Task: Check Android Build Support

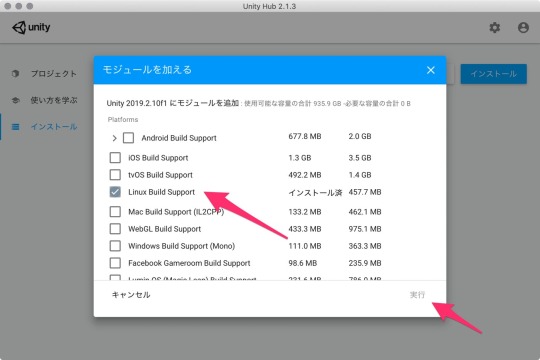Action: (x=128, y=138)
